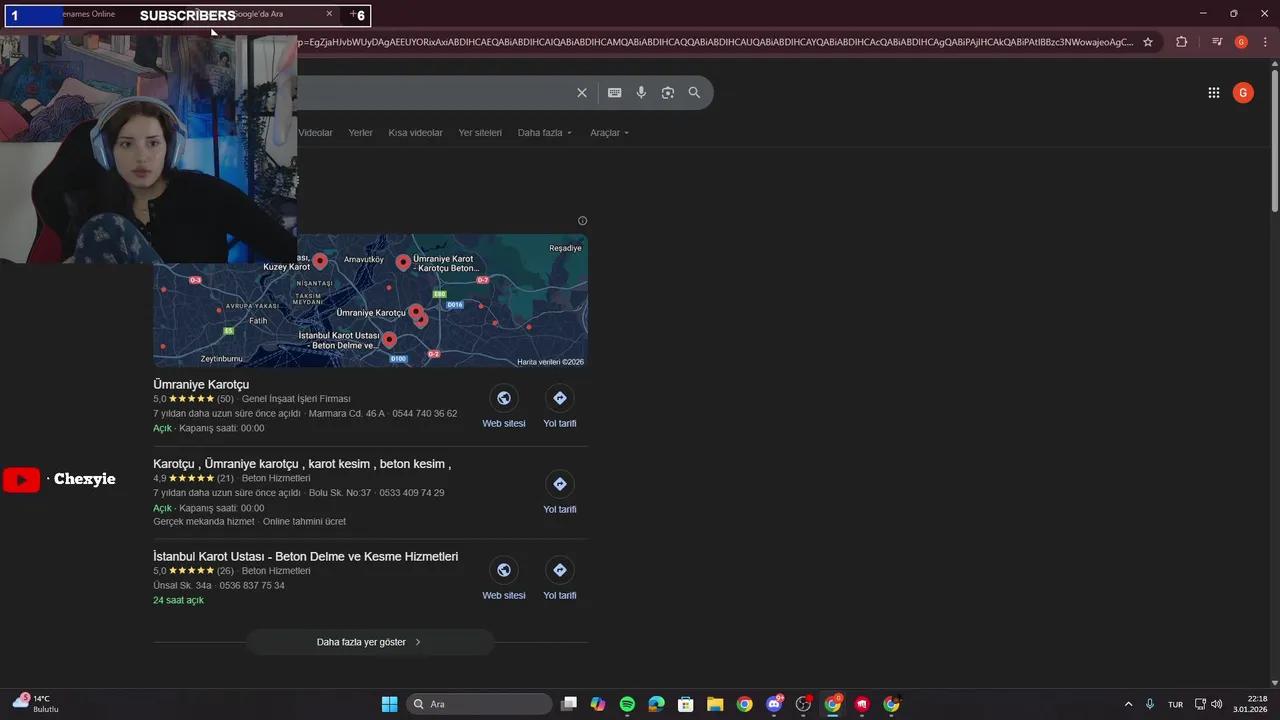Expand the Daha fazla dropdown
This screenshot has height=720, width=1280.
543,132
